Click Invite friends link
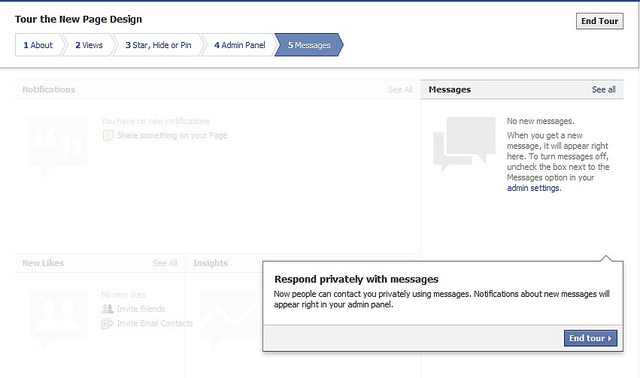Viewport: 640px width, 378px height. [141, 309]
